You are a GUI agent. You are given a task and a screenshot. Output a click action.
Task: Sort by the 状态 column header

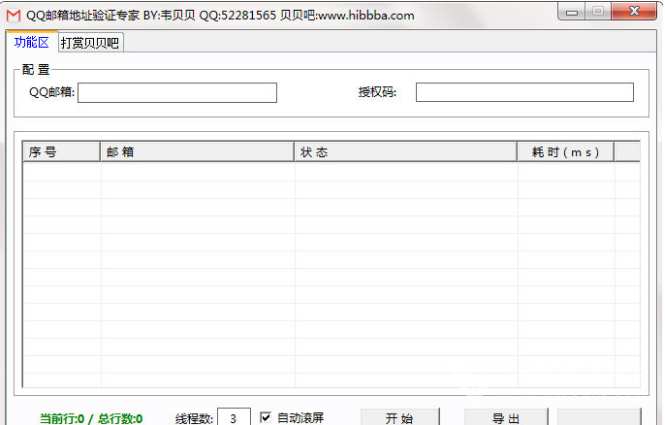coord(405,152)
